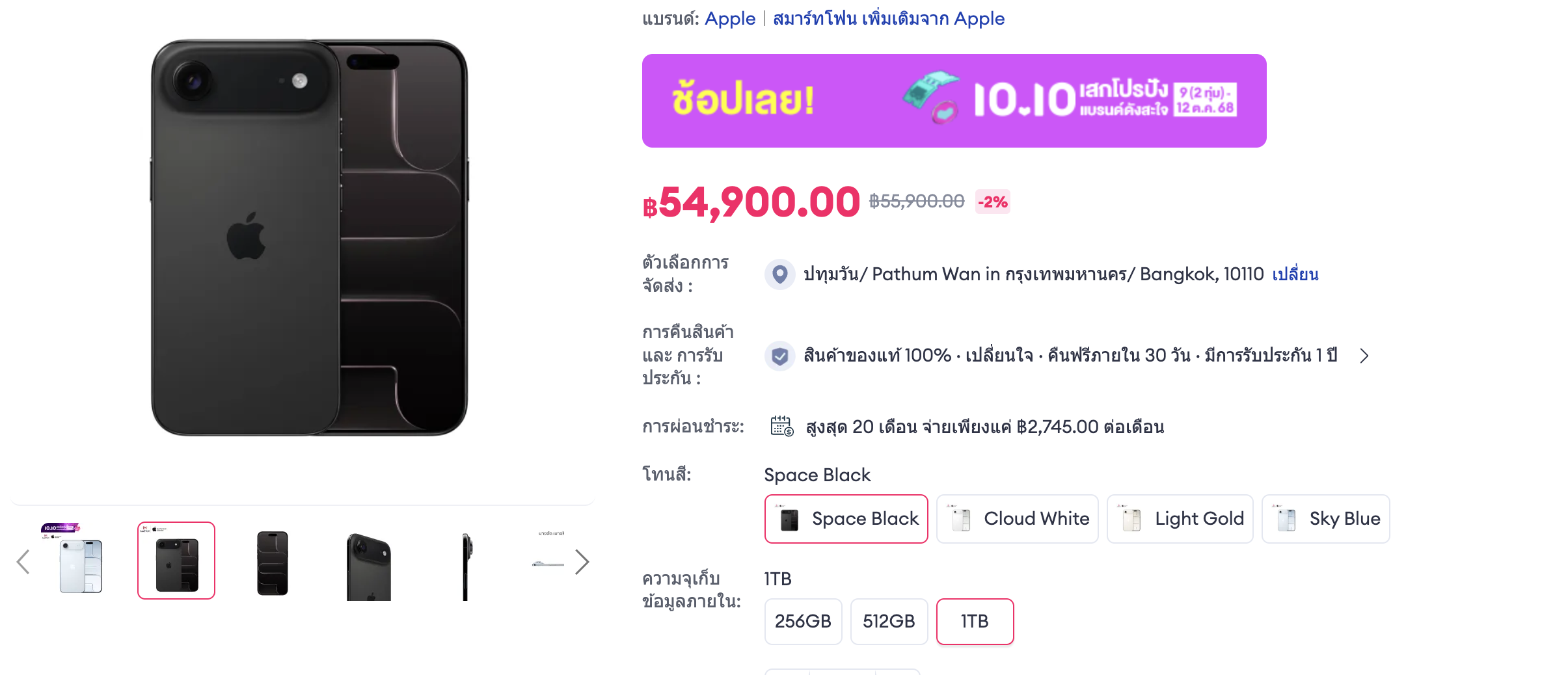The height and width of the screenshot is (675, 1568).
Task: Expand return and warranty details chevron
Action: [x=1364, y=356]
